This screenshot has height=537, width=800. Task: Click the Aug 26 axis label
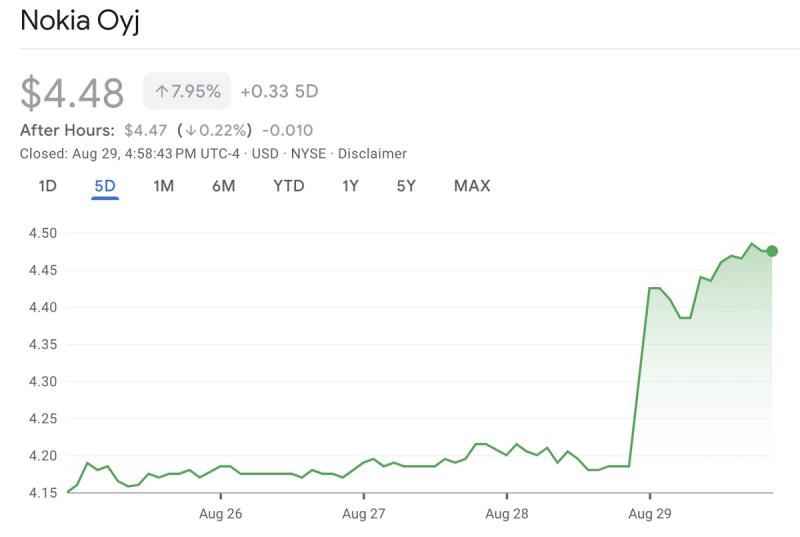click(220, 514)
